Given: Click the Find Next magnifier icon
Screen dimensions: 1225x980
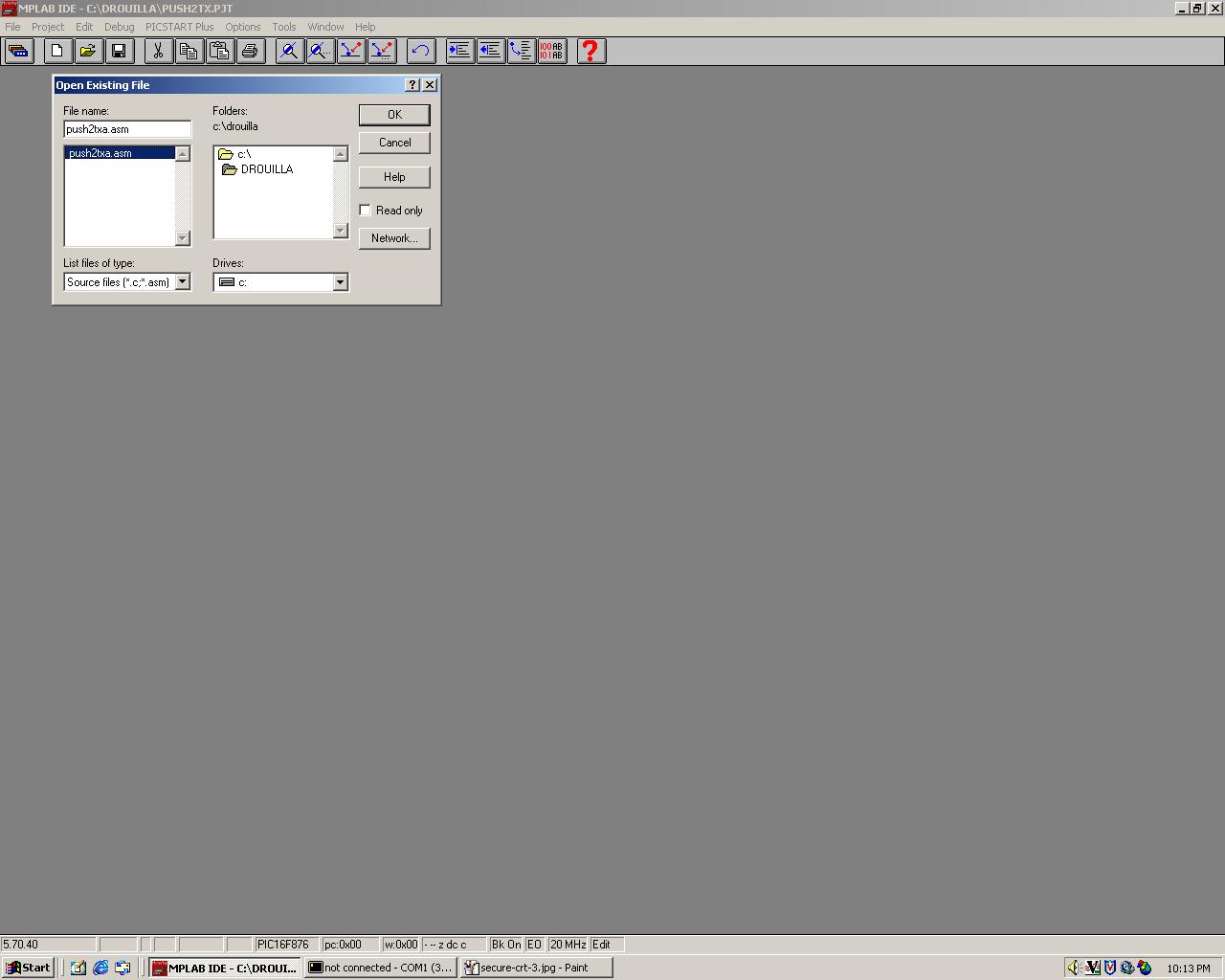Looking at the screenshot, I should [x=320, y=51].
